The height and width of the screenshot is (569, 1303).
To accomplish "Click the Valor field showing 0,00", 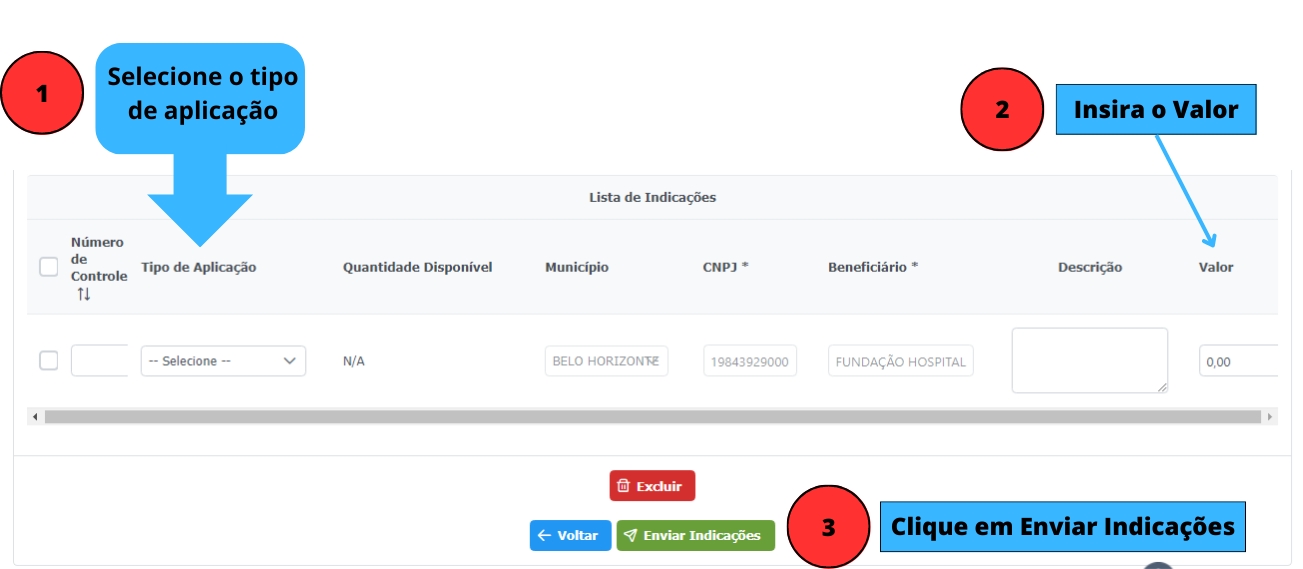I will click(1238, 361).
